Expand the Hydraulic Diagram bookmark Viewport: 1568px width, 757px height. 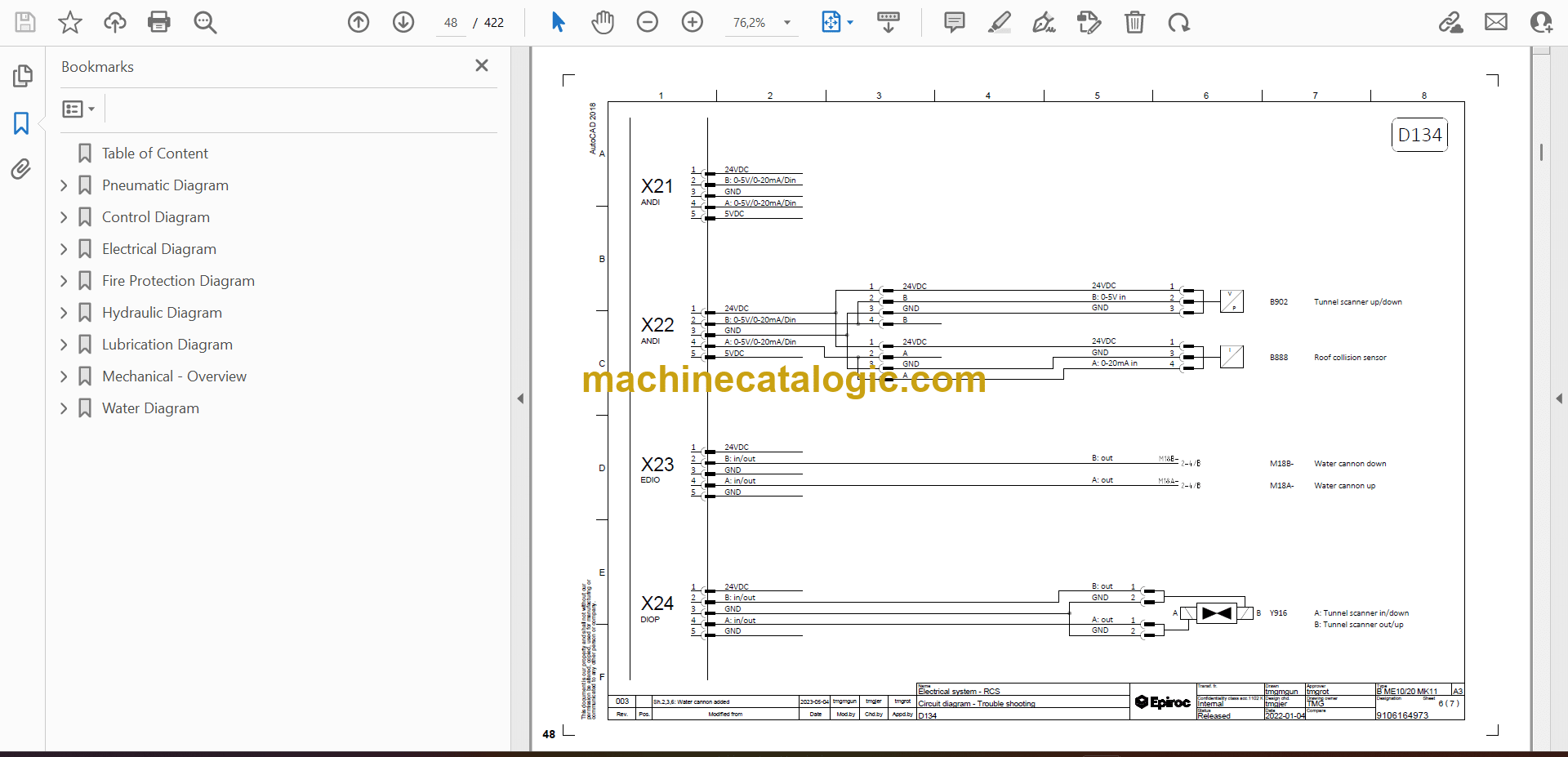click(x=64, y=313)
